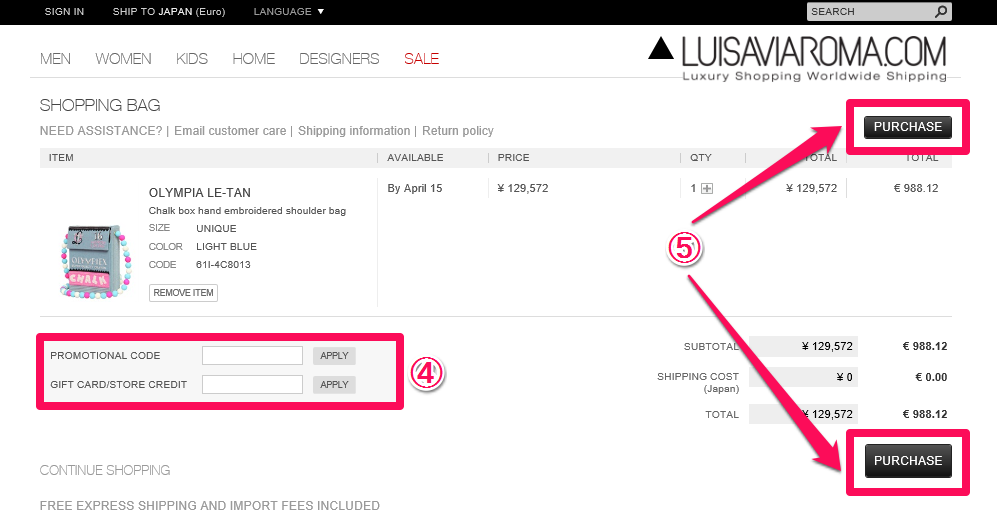Click the chalk box bag thumbnail

[95, 261]
